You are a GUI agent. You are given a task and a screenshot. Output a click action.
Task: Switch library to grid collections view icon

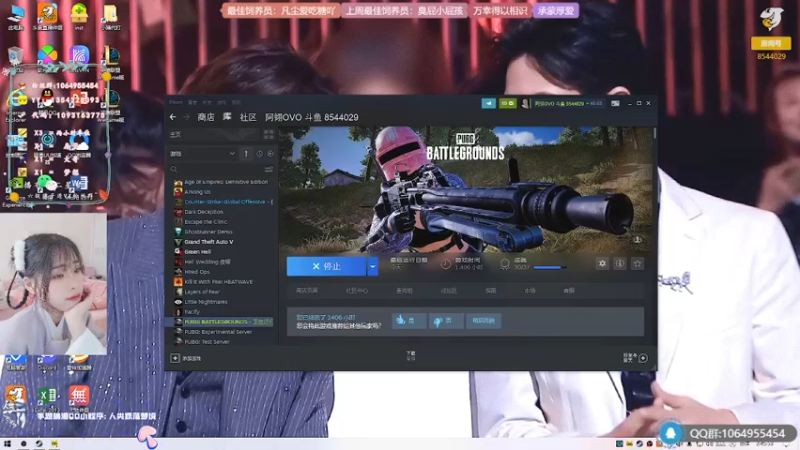pyautogui.click(x=268, y=134)
